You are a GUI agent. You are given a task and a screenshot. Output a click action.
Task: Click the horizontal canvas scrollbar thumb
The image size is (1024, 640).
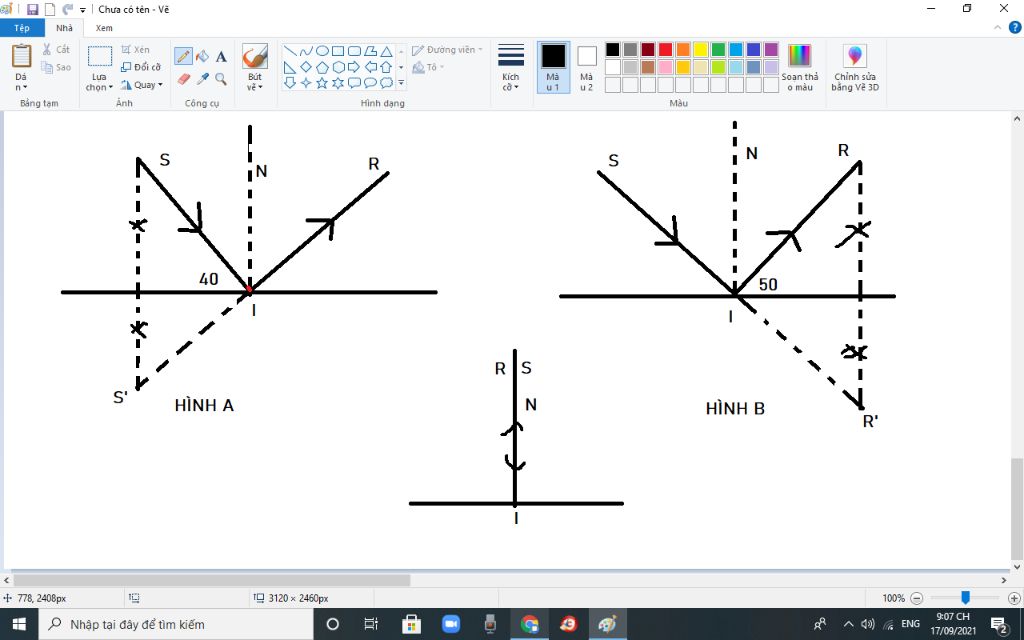tap(212, 580)
